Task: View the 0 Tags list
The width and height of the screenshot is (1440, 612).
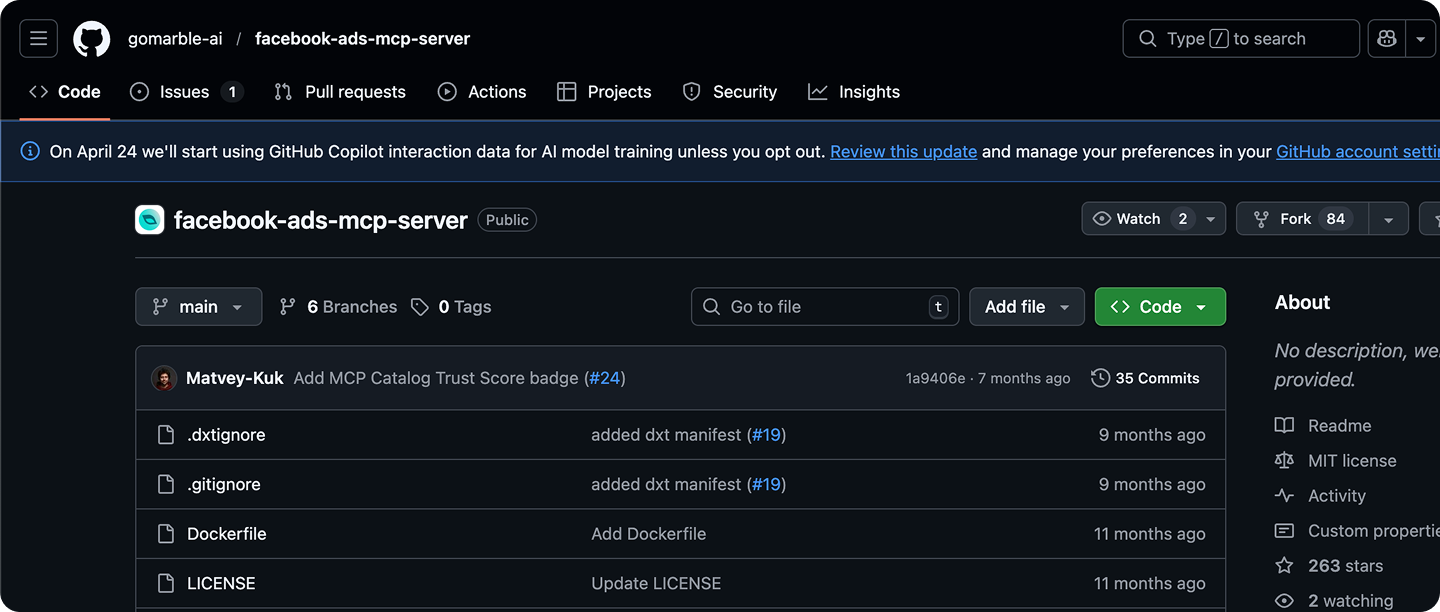Action: pos(451,307)
